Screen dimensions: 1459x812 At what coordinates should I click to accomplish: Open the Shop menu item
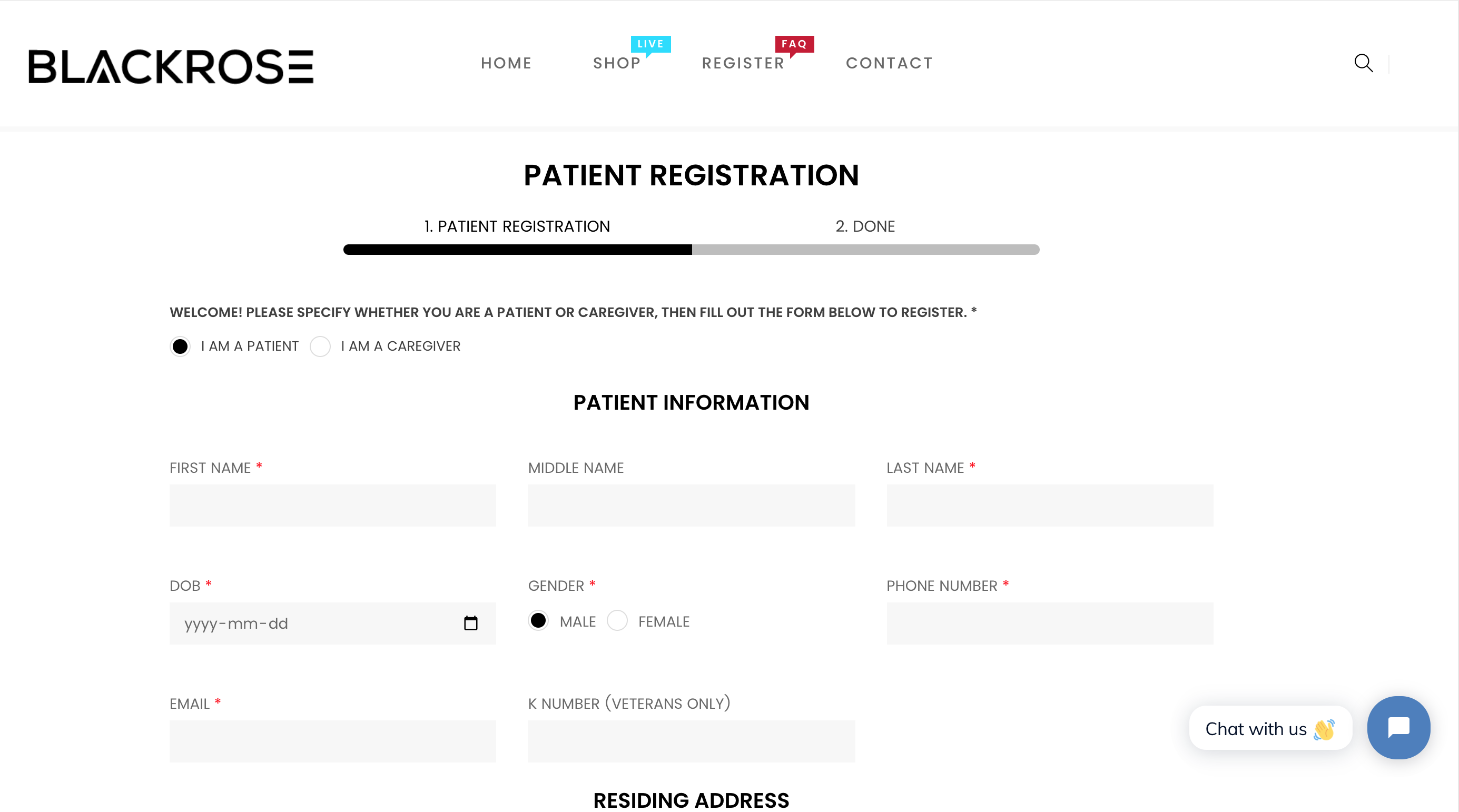click(617, 63)
